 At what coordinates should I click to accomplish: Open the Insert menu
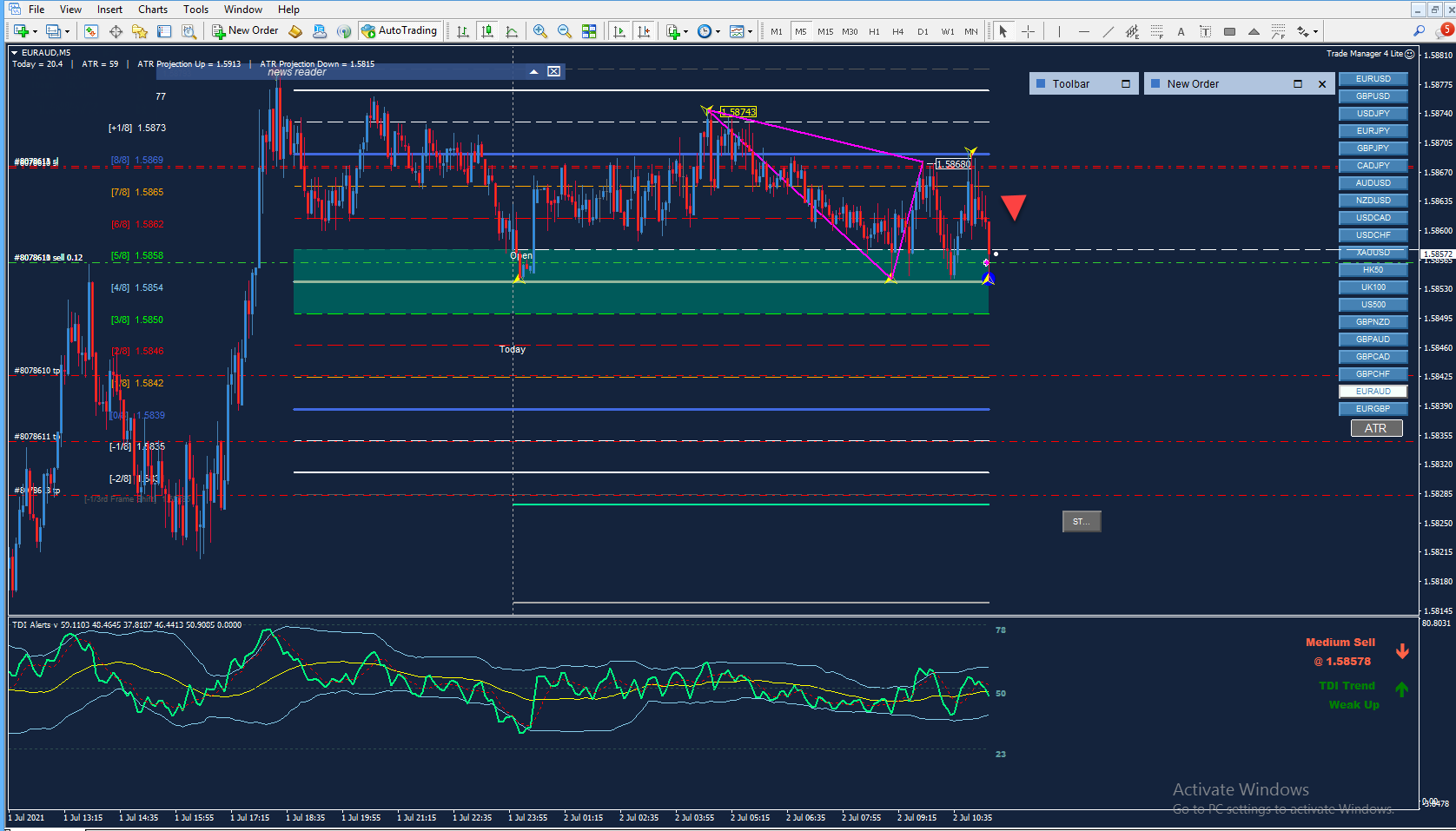(109, 10)
